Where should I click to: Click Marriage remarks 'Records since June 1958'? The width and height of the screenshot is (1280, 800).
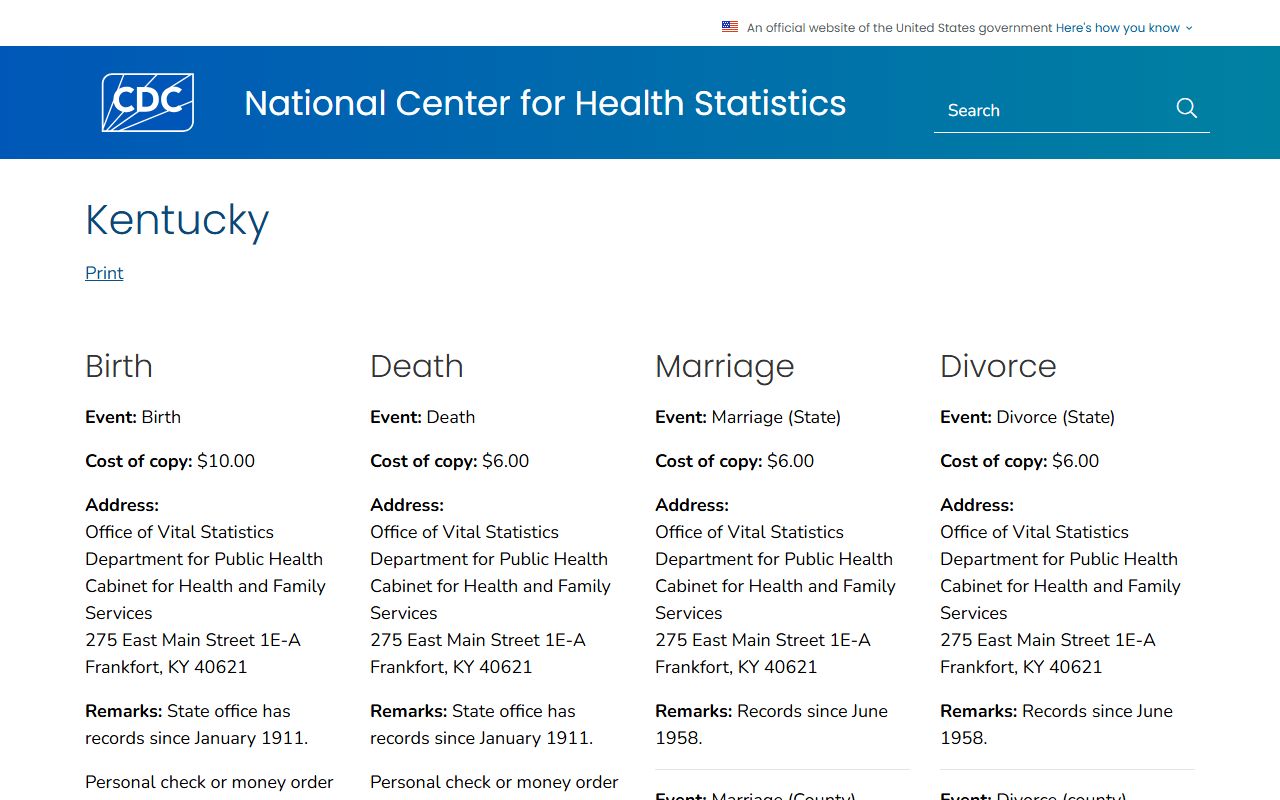click(x=771, y=725)
